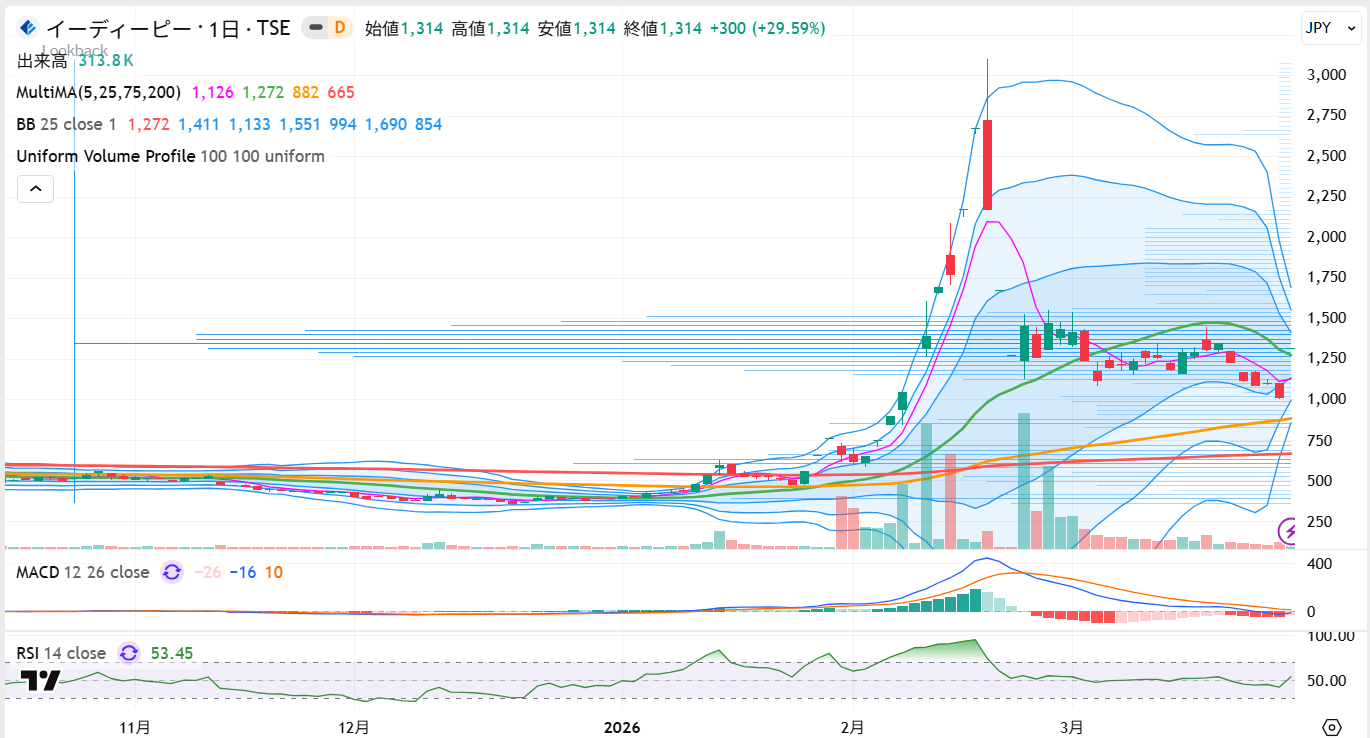Collapse the indicator legend with chevron button
Screen dimensions: 1370x738
pyautogui.click(x=35, y=188)
